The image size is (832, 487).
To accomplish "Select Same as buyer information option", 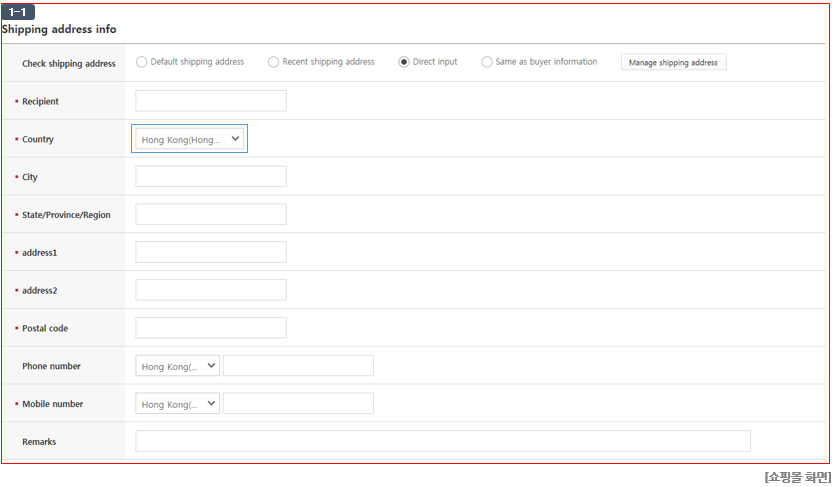I will [x=487, y=62].
